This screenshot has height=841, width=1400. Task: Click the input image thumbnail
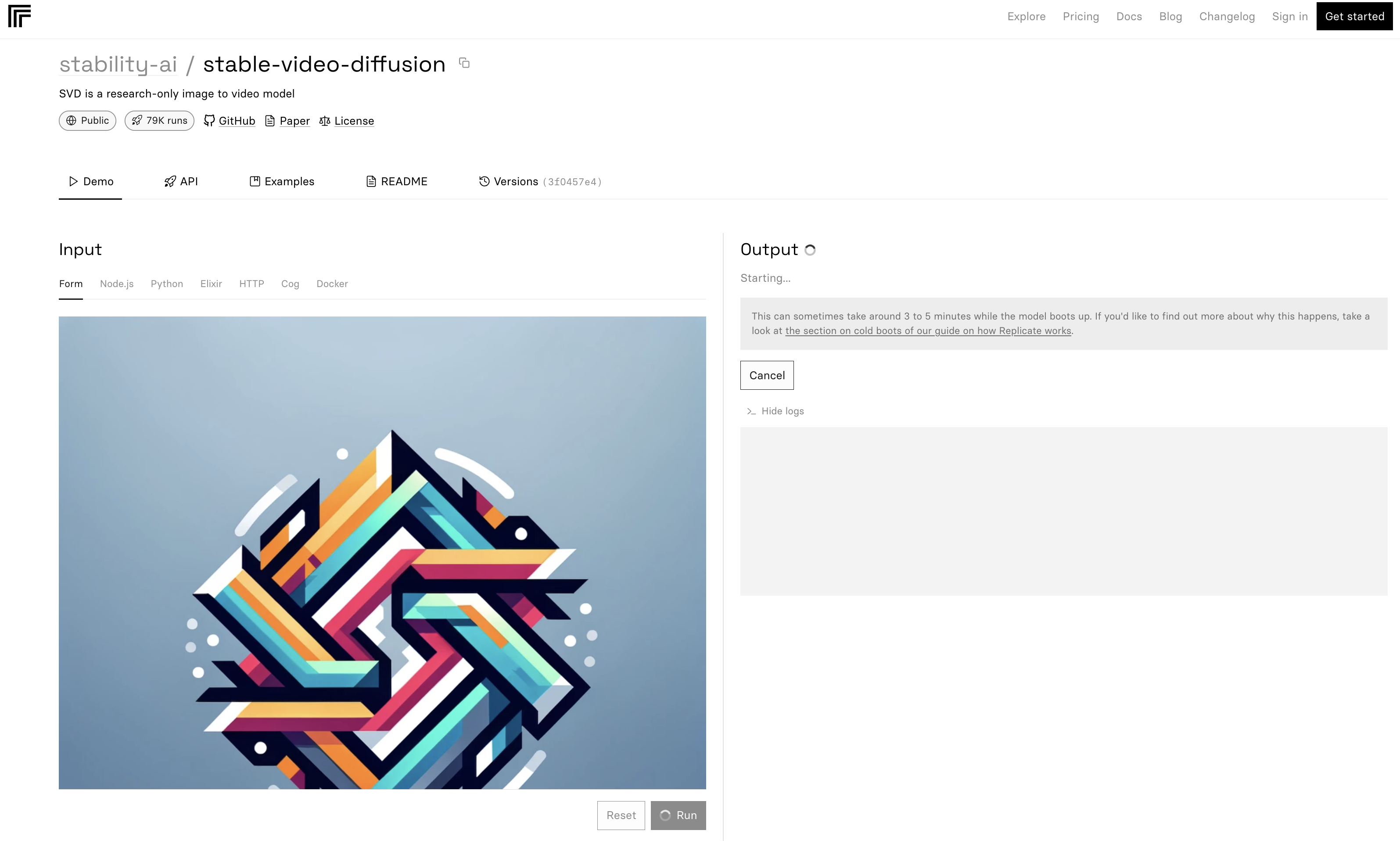pyautogui.click(x=383, y=552)
